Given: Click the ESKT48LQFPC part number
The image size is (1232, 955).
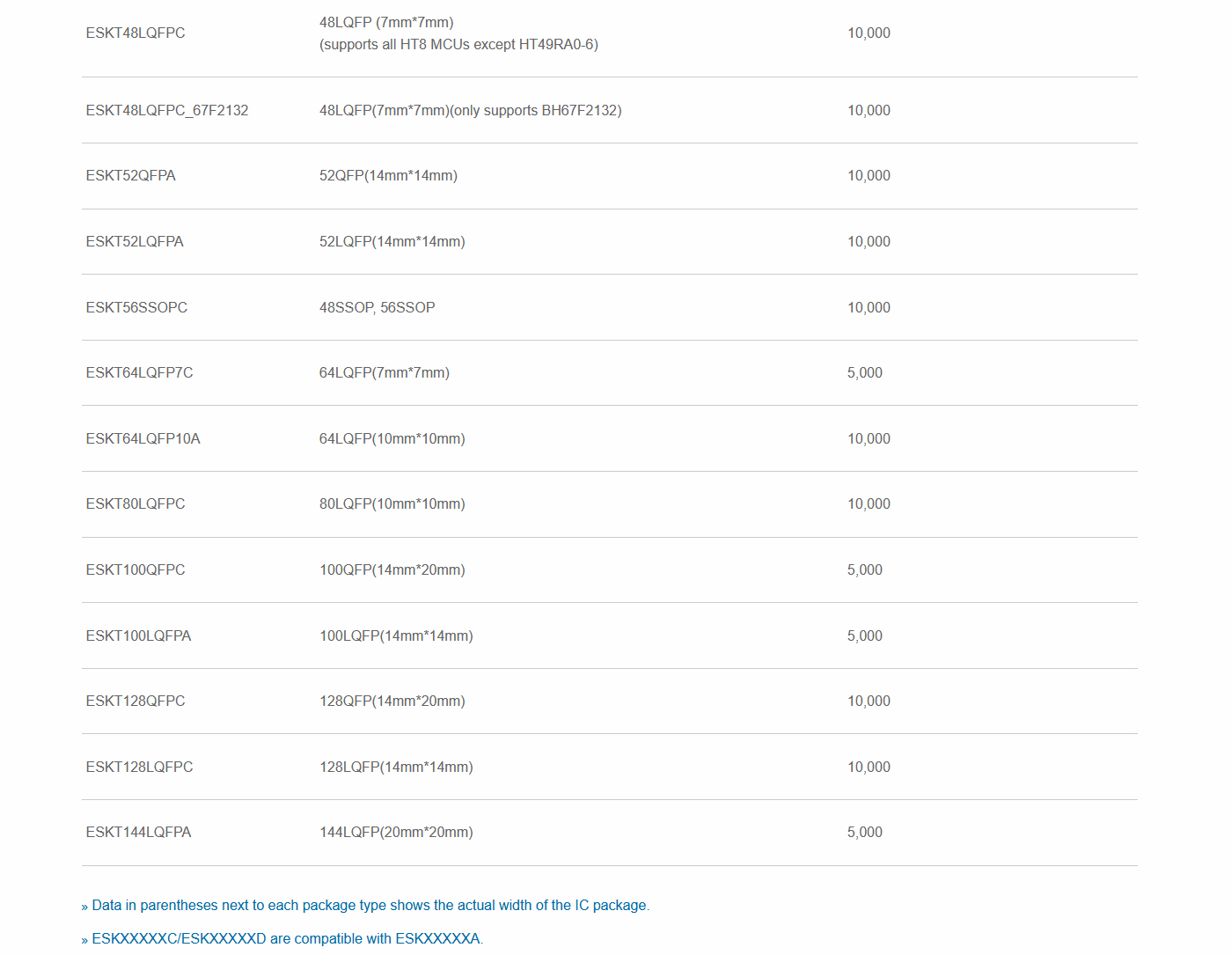Looking at the screenshot, I should click(136, 33).
